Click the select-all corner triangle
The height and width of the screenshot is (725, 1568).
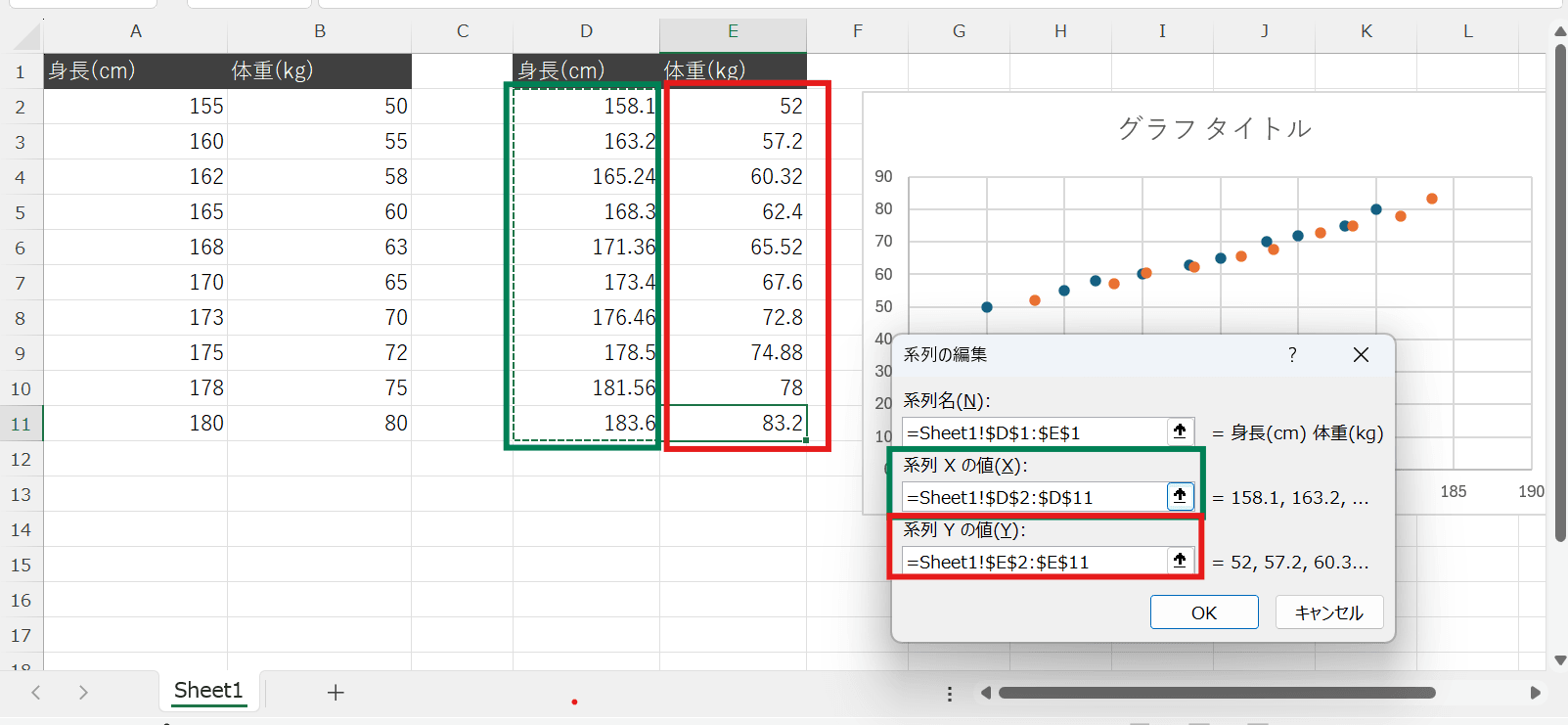click(27, 36)
